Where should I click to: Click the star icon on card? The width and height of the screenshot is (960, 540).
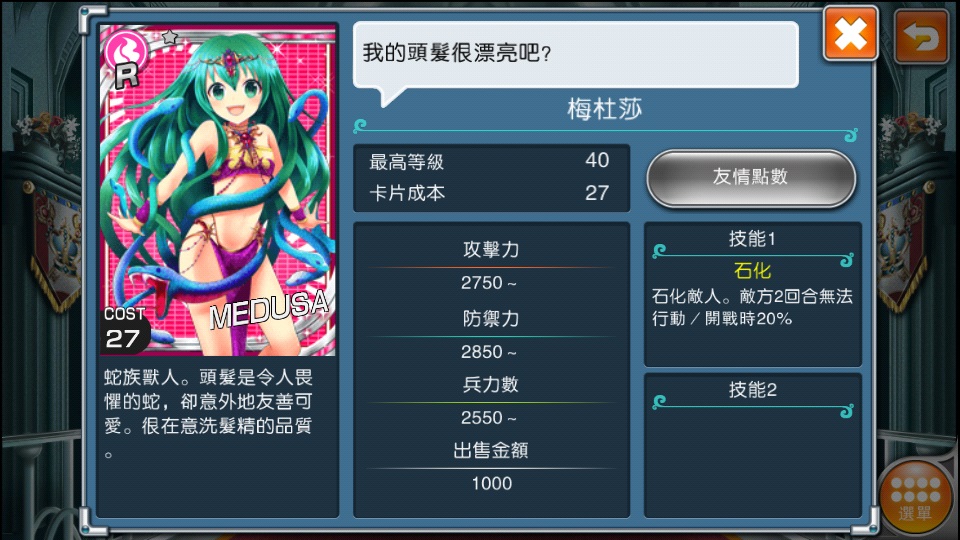pyautogui.click(x=170, y=37)
